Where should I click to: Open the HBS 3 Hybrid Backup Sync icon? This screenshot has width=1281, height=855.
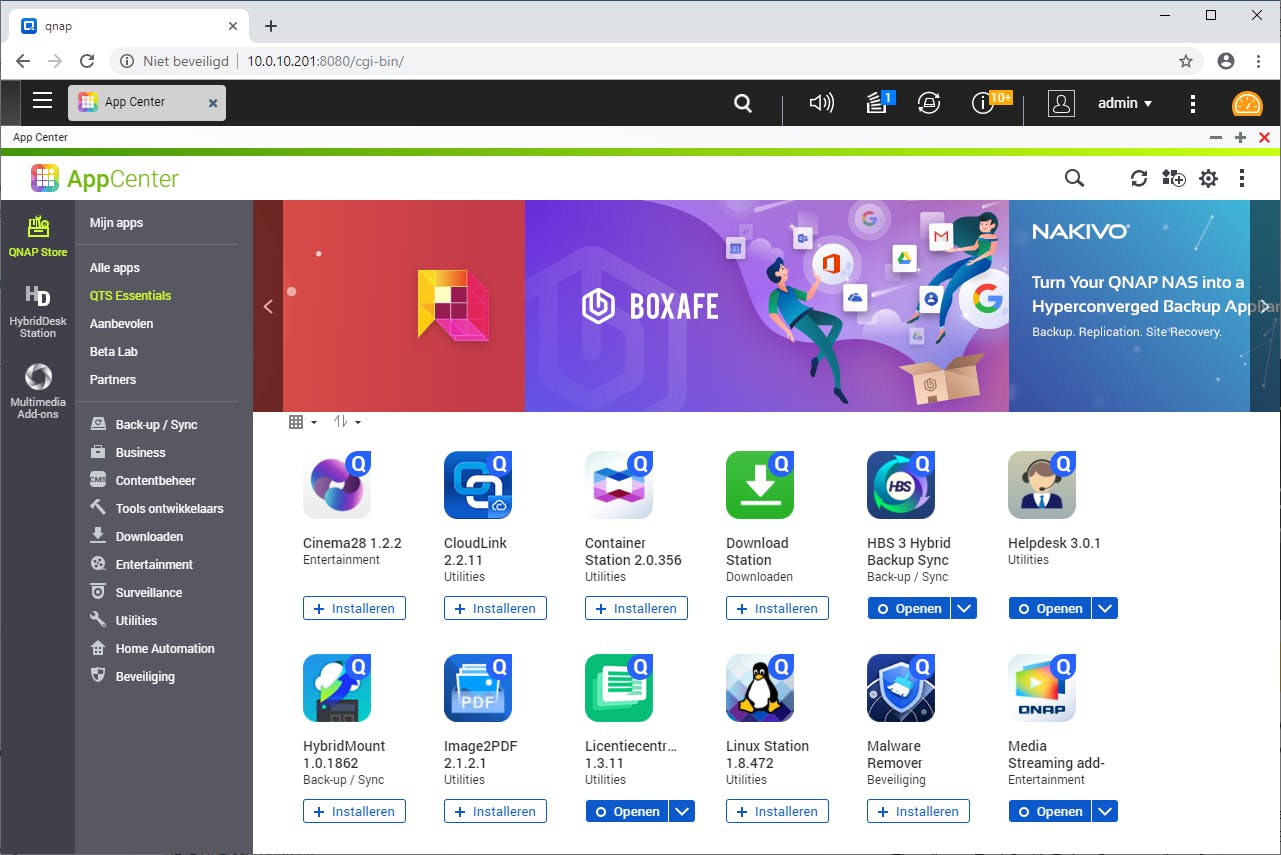point(901,485)
